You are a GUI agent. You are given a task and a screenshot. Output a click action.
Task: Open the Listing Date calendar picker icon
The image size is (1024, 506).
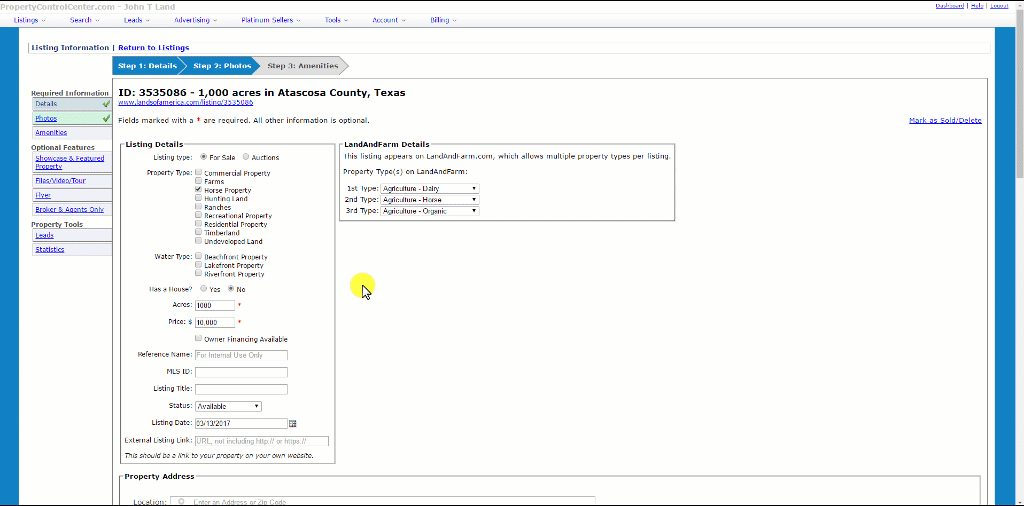(x=293, y=424)
